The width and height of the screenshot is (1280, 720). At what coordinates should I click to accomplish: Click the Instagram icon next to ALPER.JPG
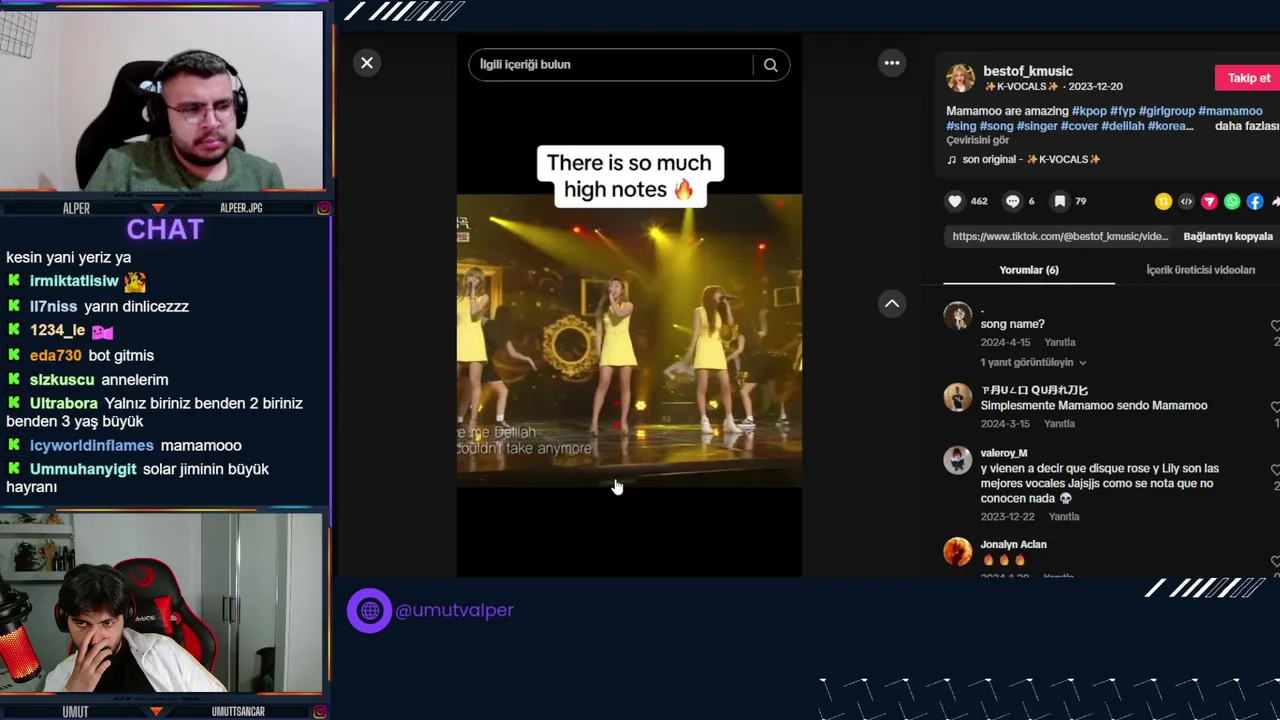(323, 208)
